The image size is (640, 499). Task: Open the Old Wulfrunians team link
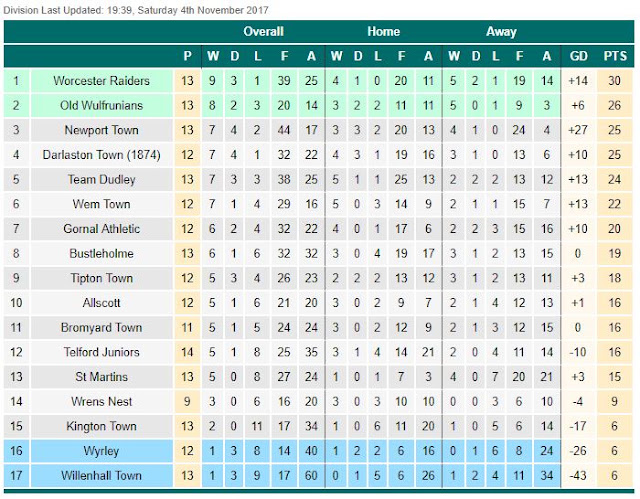(101, 106)
